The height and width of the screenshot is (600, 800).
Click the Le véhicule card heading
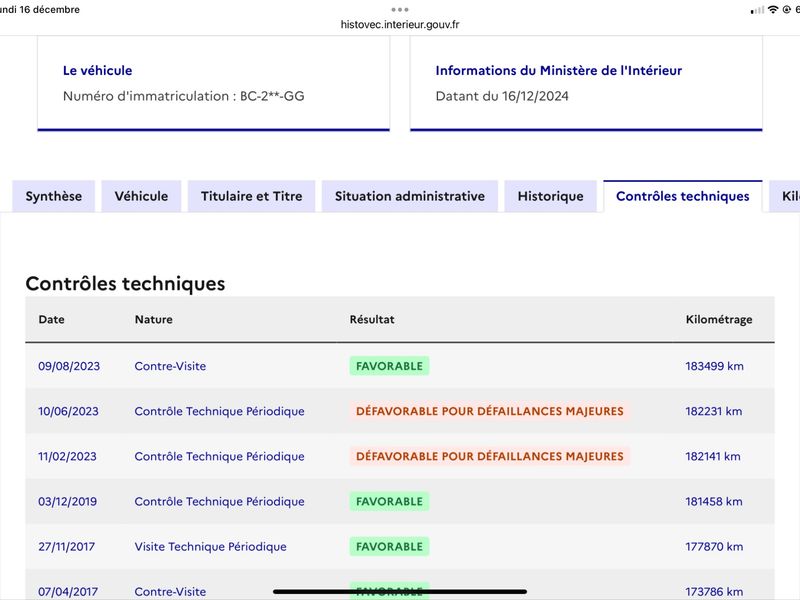pyautogui.click(x=97, y=70)
